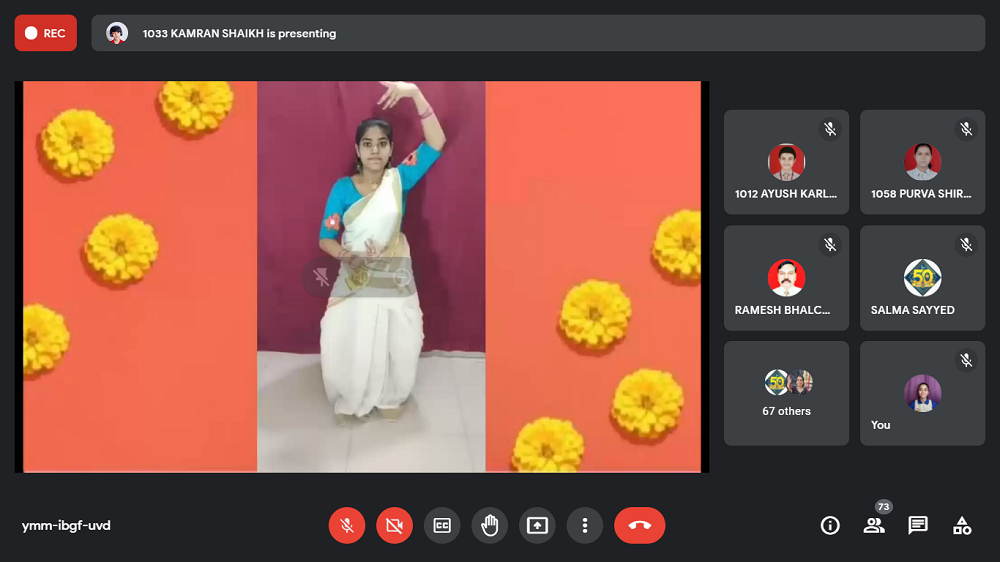Click mute icon on 1058 PURVA SHIR tile

click(966, 129)
